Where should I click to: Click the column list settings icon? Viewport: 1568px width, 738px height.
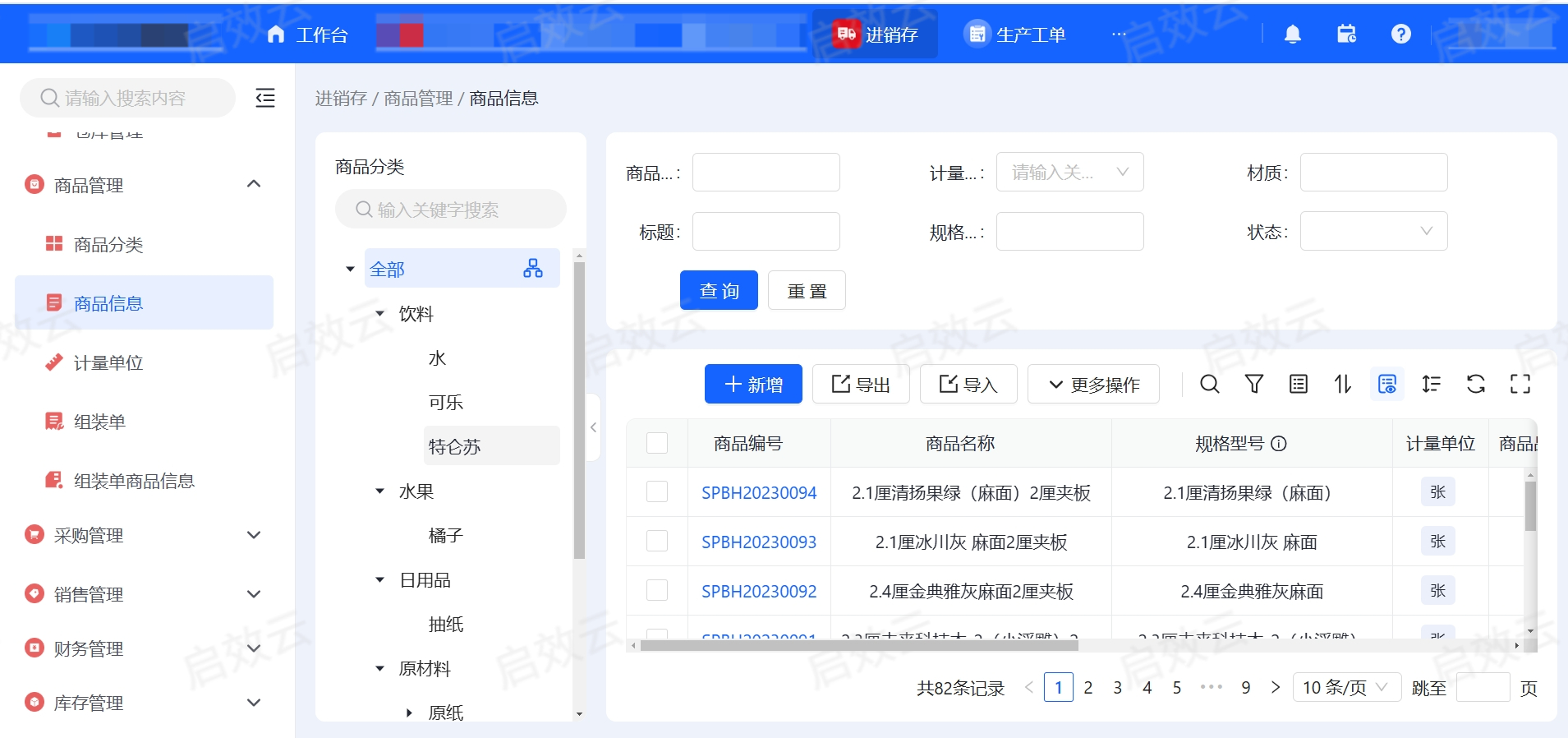pos(1298,384)
